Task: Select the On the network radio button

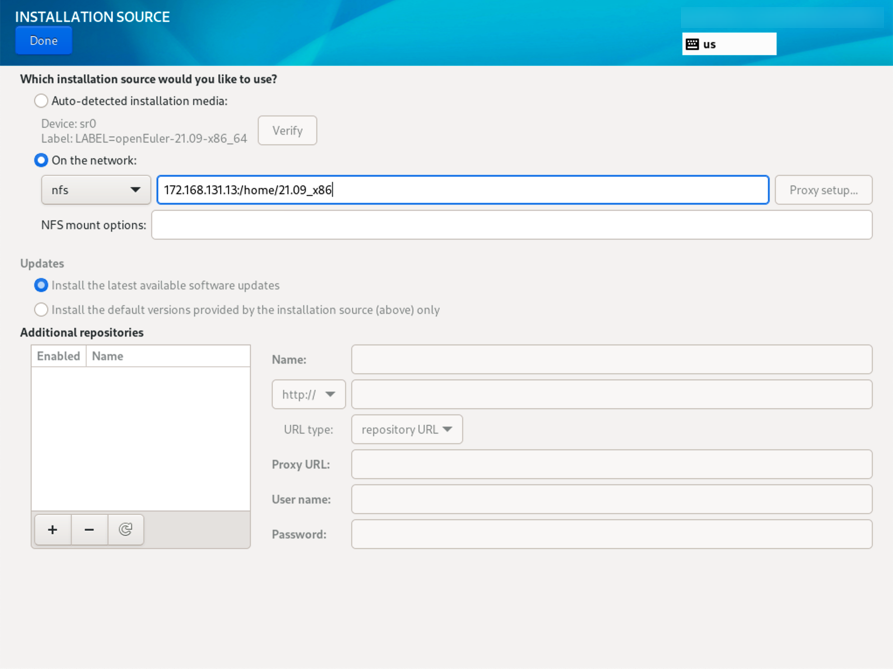Action: [41, 160]
